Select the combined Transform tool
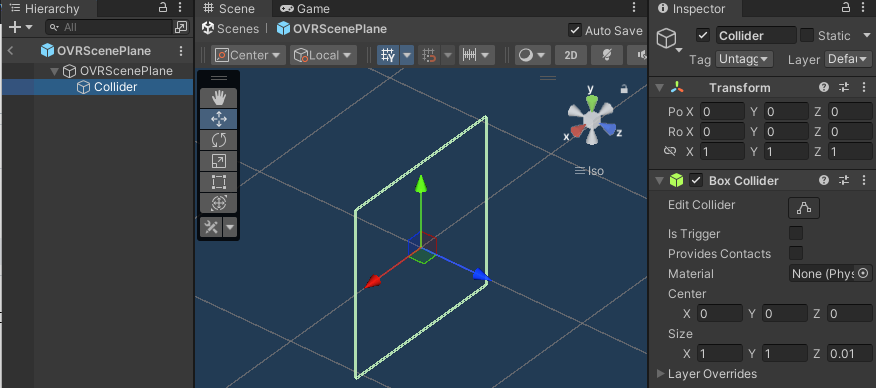Image resolution: width=876 pixels, height=388 pixels. (x=218, y=203)
